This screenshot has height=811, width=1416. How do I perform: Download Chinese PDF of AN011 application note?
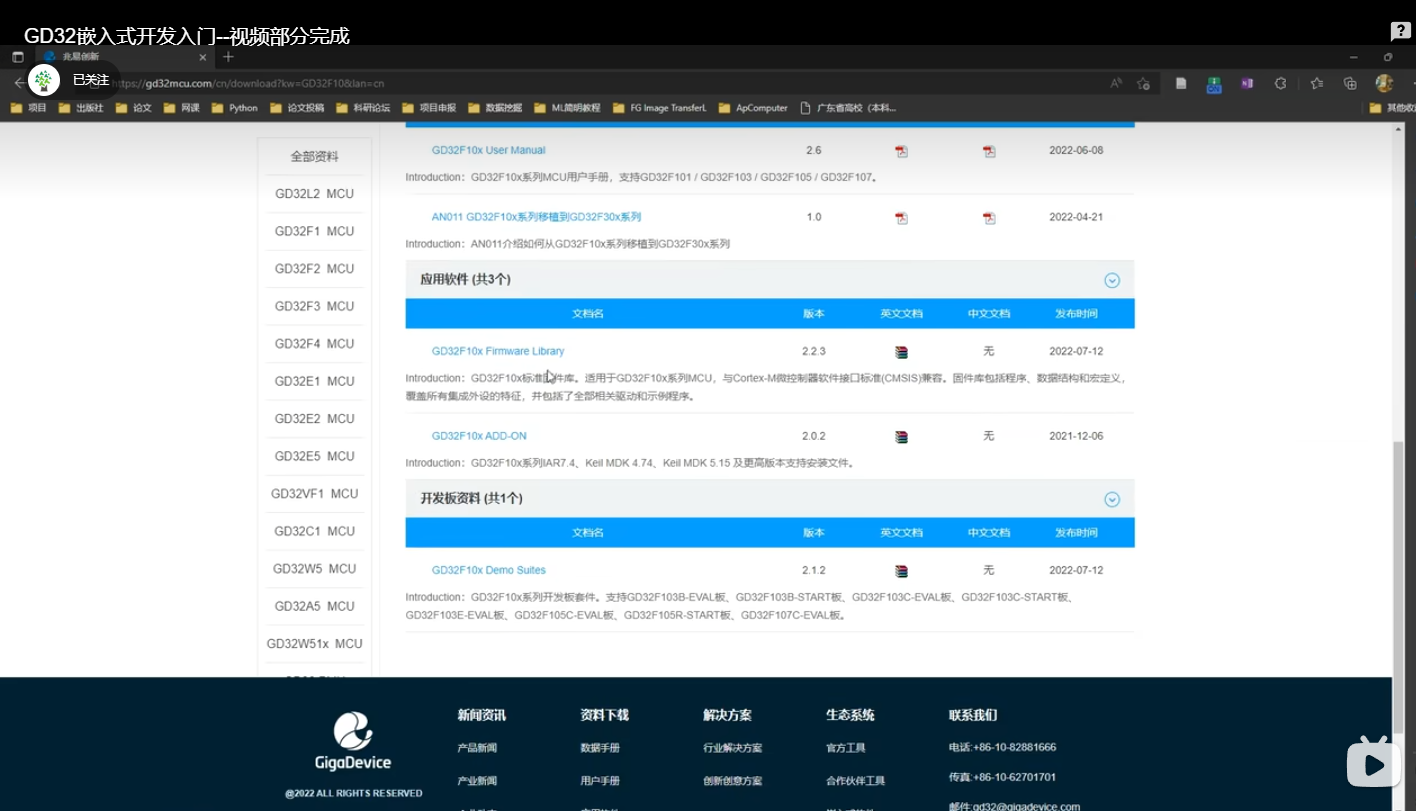989,218
